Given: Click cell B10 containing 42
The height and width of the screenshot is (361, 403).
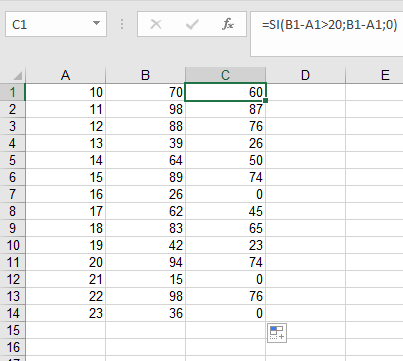Looking at the screenshot, I should coord(145,245).
